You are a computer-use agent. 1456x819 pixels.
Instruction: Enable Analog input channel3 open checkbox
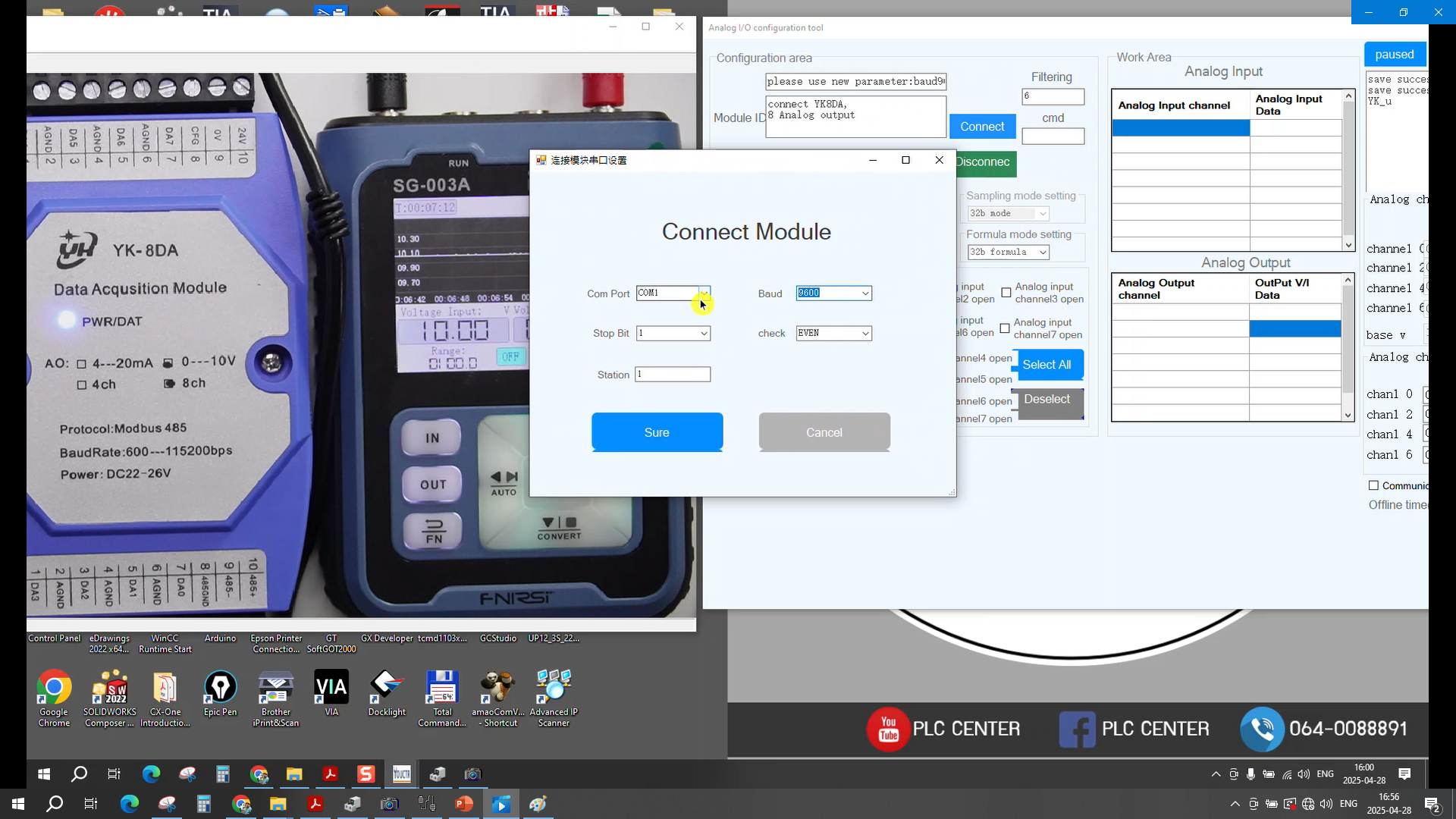[x=1006, y=293]
